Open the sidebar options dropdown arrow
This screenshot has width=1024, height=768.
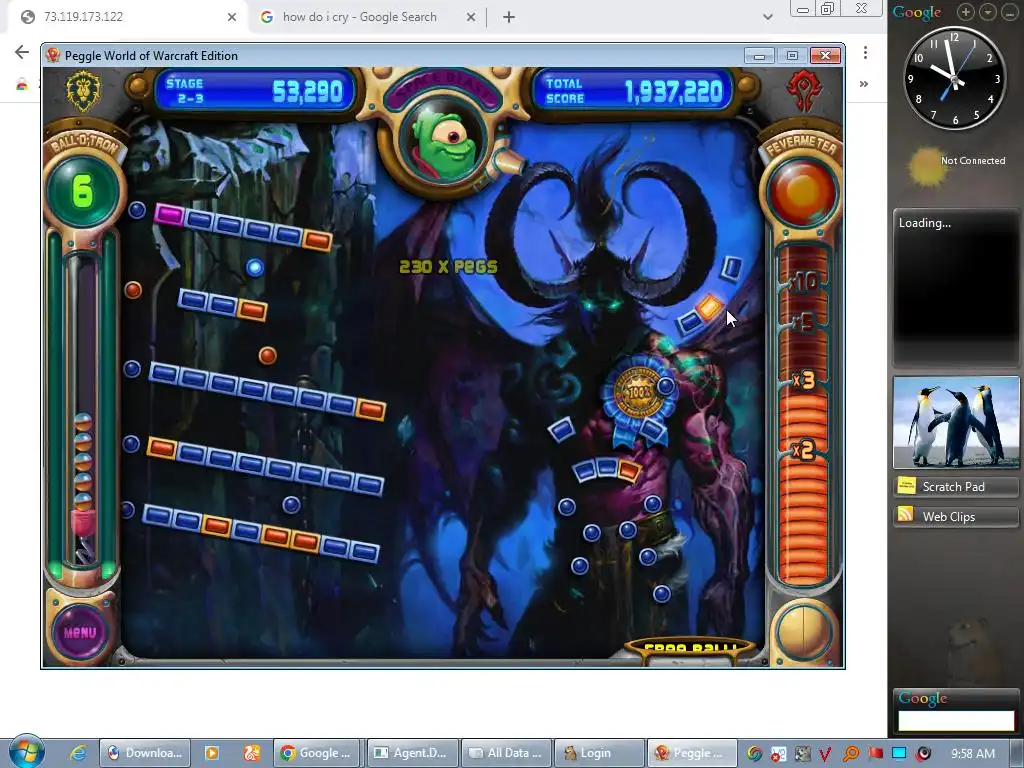click(988, 12)
